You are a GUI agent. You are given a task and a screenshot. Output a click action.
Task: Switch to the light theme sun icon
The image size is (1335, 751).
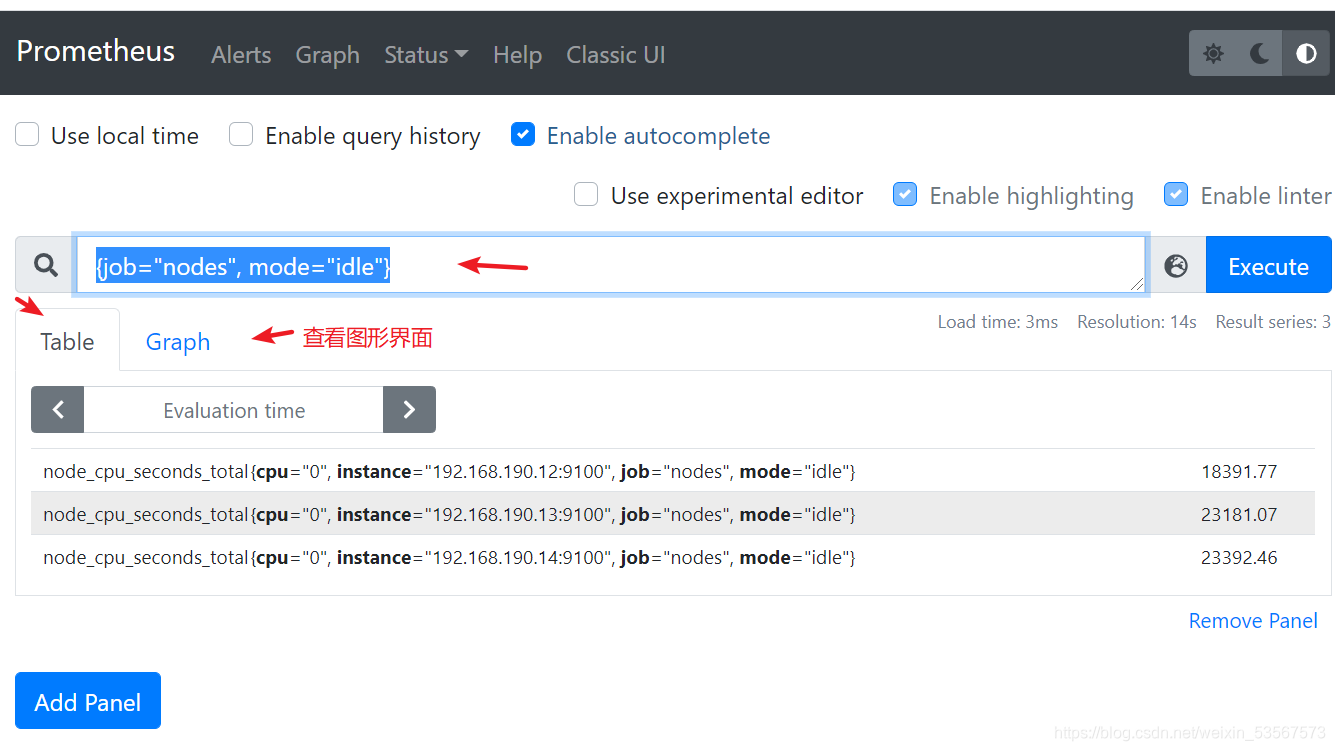click(1213, 54)
